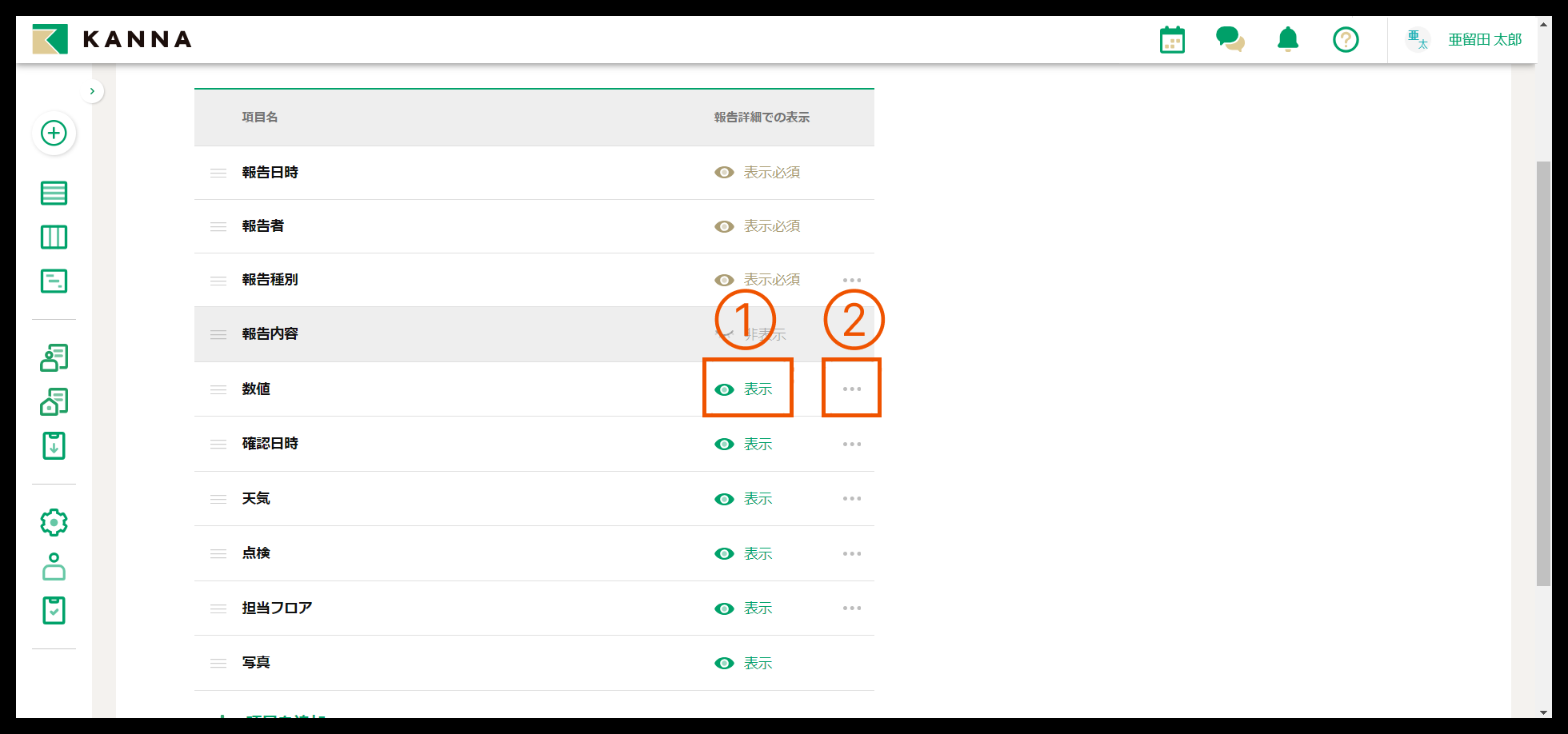Viewport: 1568px width, 734px height.
Task: Open the three-dot menu for 確認日時
Action: point(851,444)
